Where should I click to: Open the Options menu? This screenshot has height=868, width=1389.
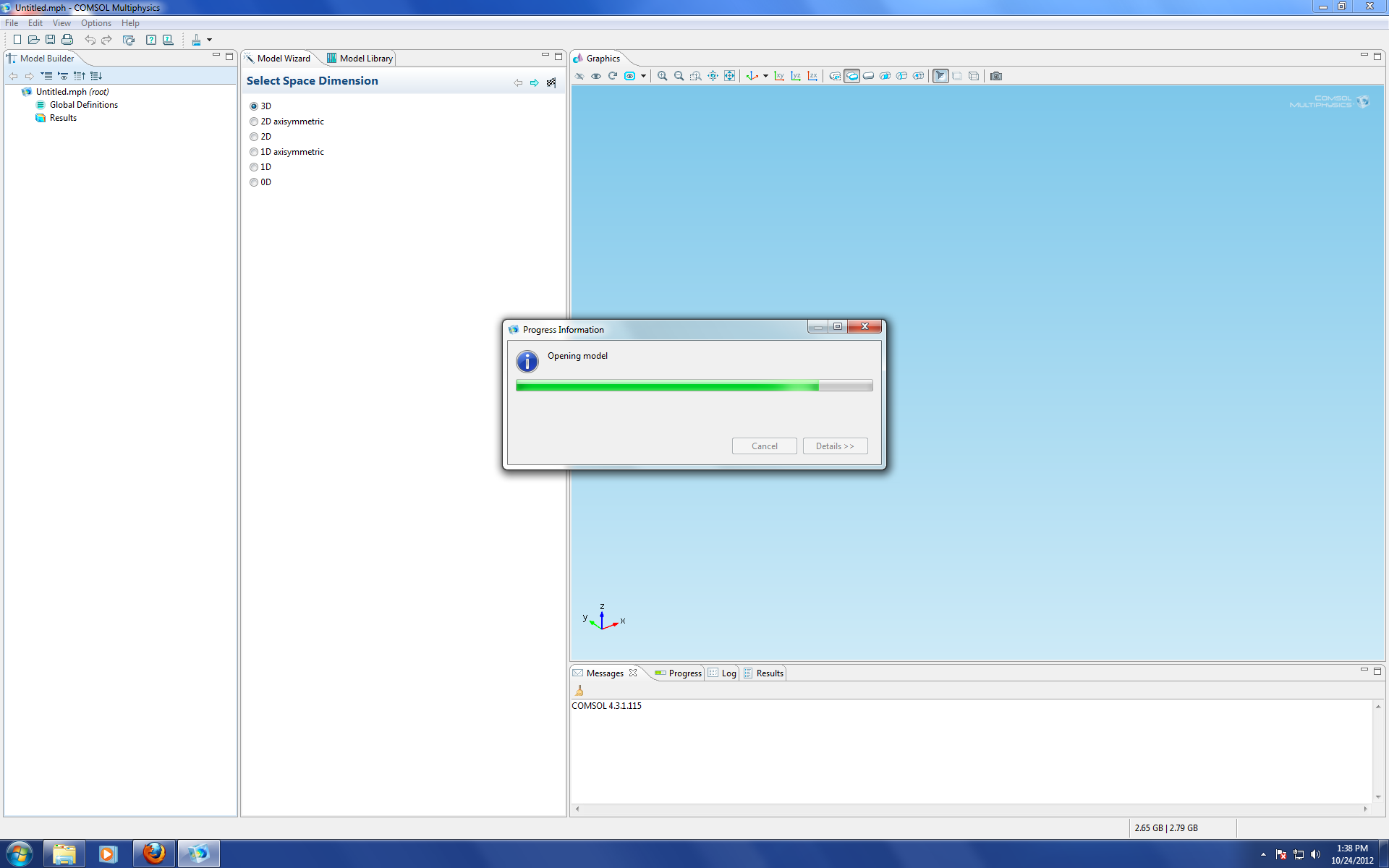[x=95, y=23]
